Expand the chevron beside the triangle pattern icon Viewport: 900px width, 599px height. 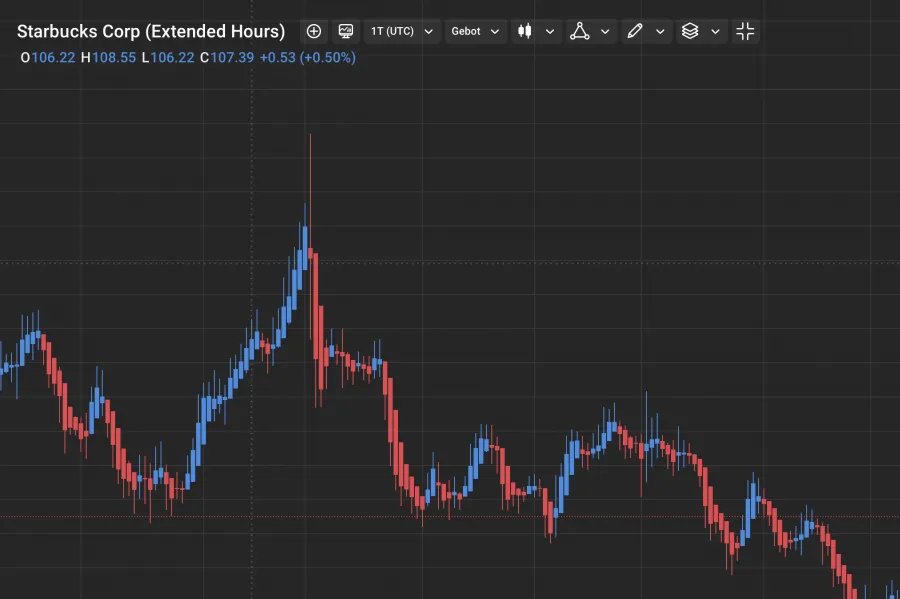606,31
